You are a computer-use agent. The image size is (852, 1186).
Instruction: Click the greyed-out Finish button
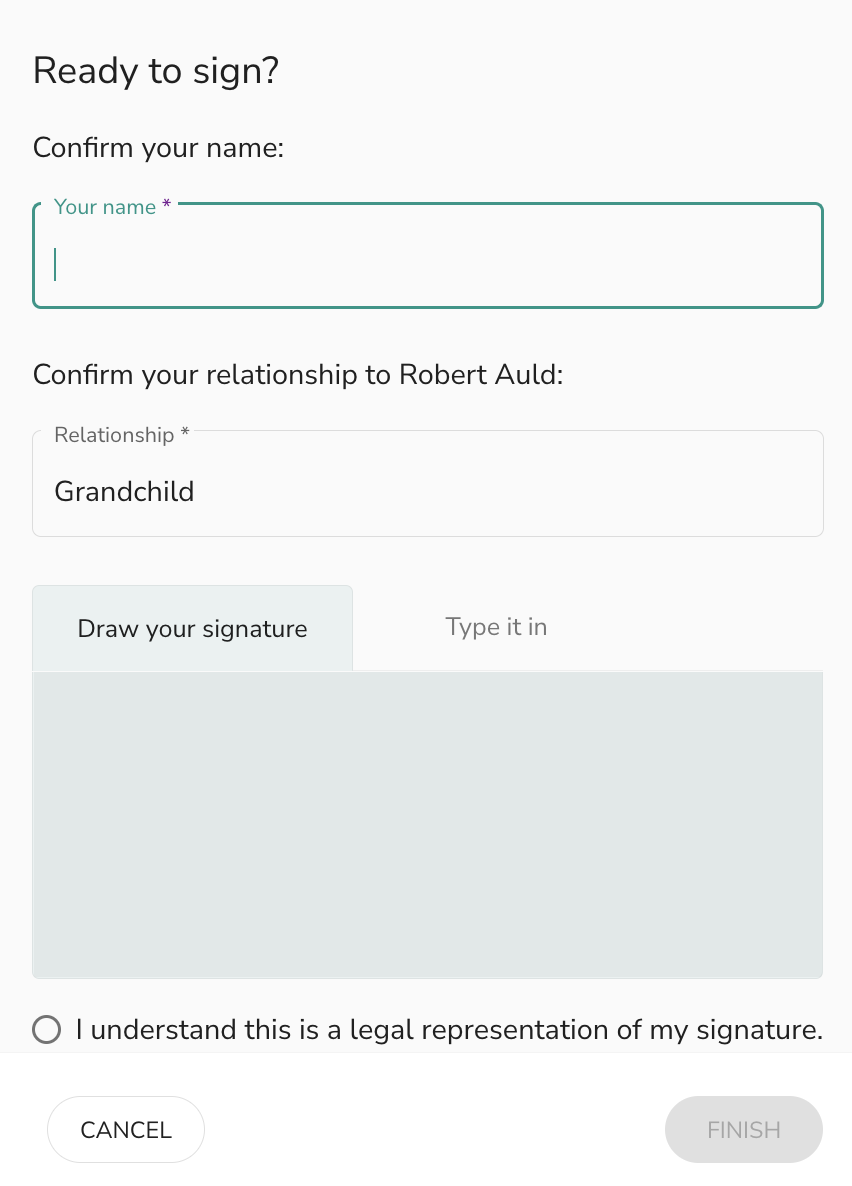coord(744,1129)
